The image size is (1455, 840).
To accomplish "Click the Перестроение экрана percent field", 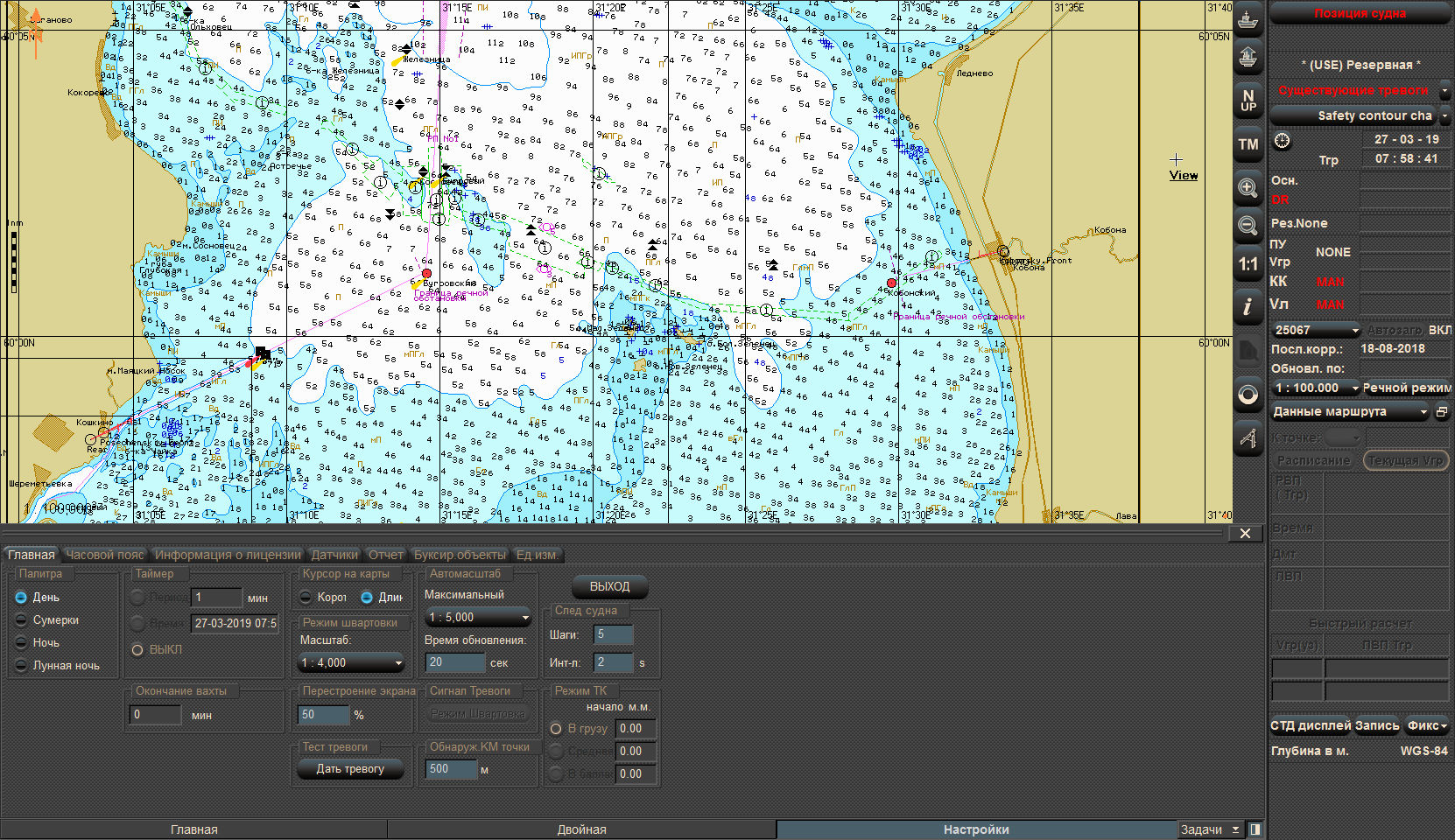I will click(323, 715).
